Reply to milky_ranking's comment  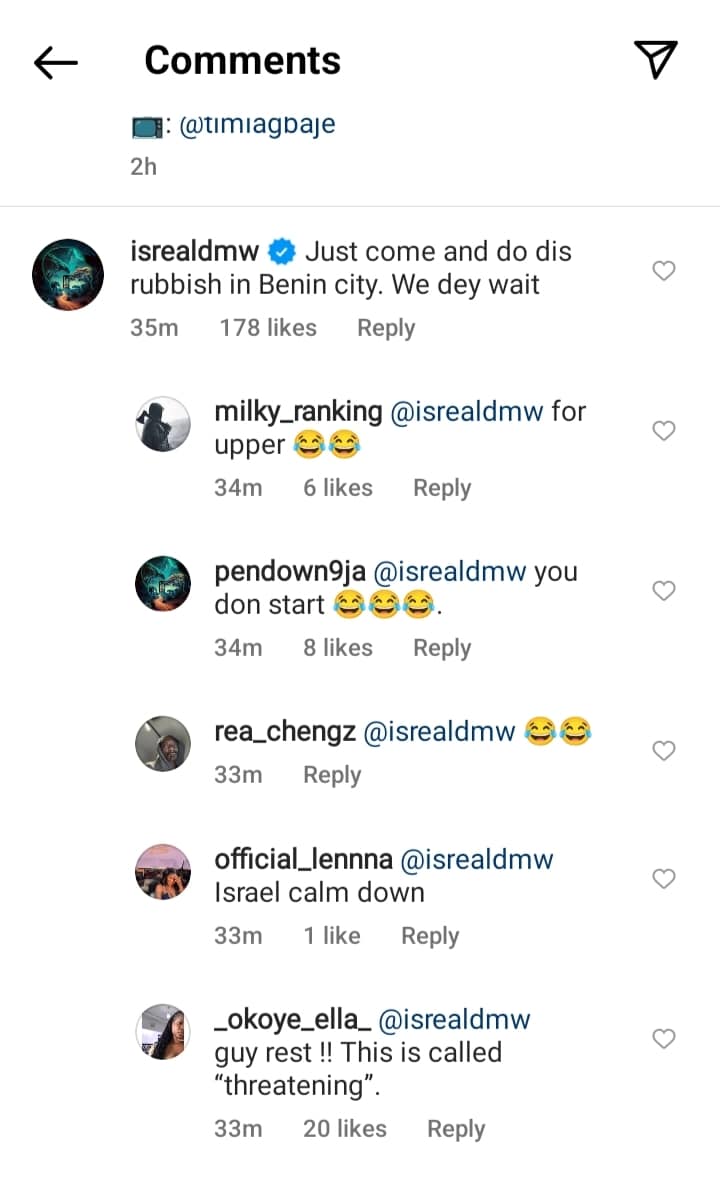(442, 488)
